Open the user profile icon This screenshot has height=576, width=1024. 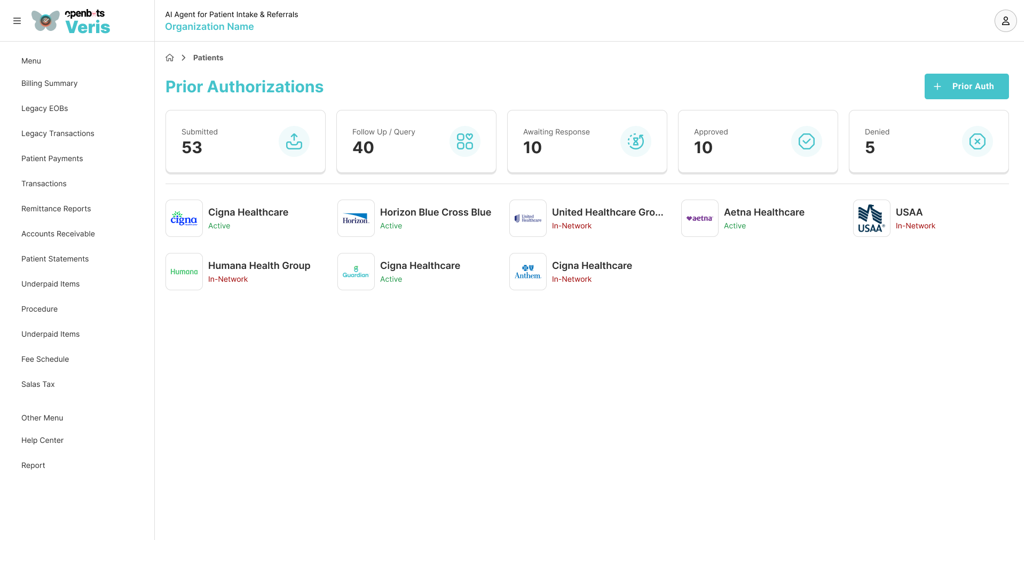pos(1005,21)
